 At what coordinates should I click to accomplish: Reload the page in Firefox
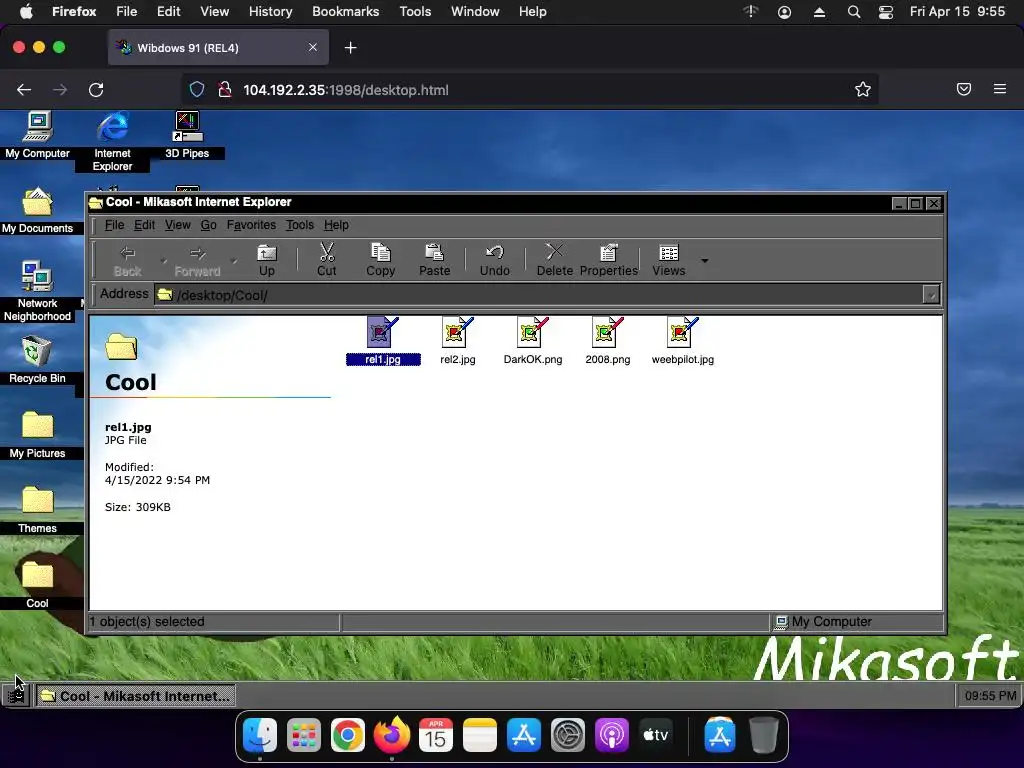coord(96,89)
